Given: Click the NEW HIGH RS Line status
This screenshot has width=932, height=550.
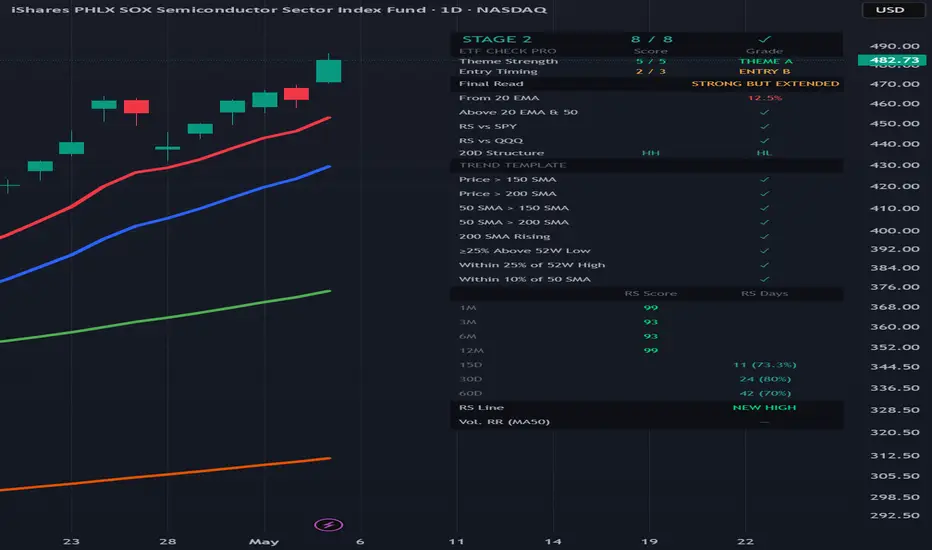Looking at the screenshot, I should 764,408.
